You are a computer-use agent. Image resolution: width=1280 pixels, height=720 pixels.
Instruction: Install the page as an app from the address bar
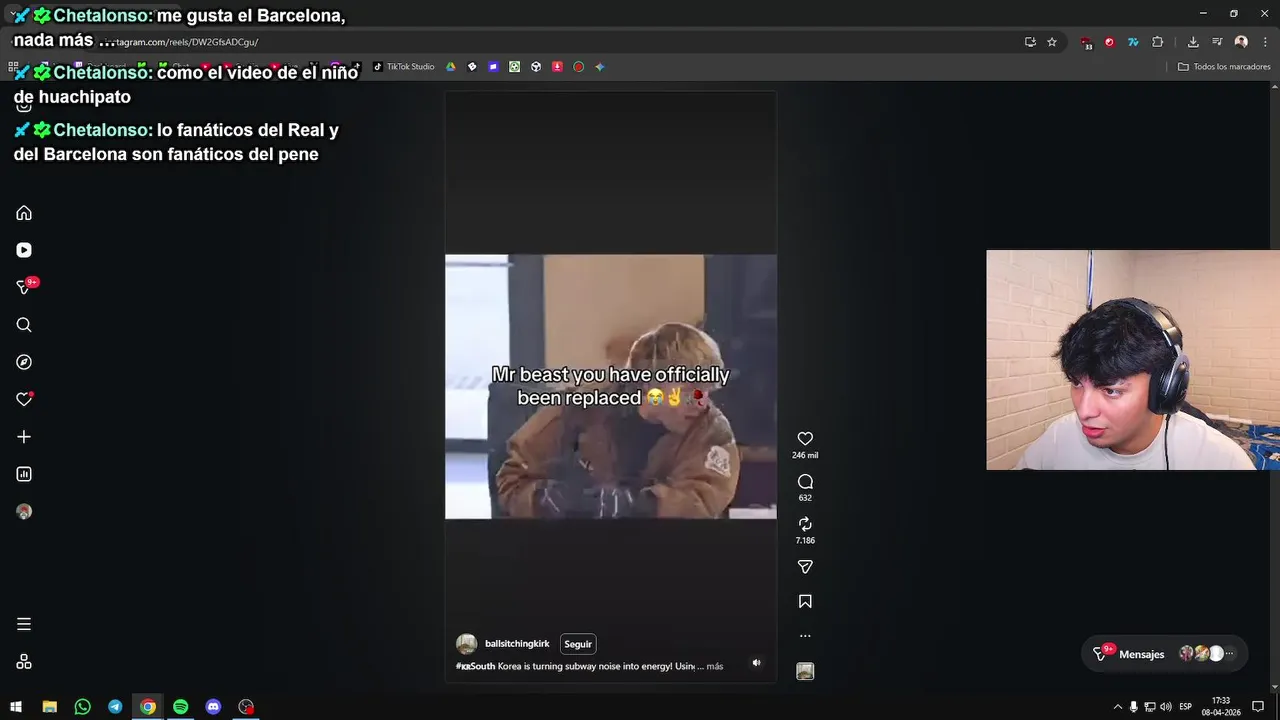1030,42
